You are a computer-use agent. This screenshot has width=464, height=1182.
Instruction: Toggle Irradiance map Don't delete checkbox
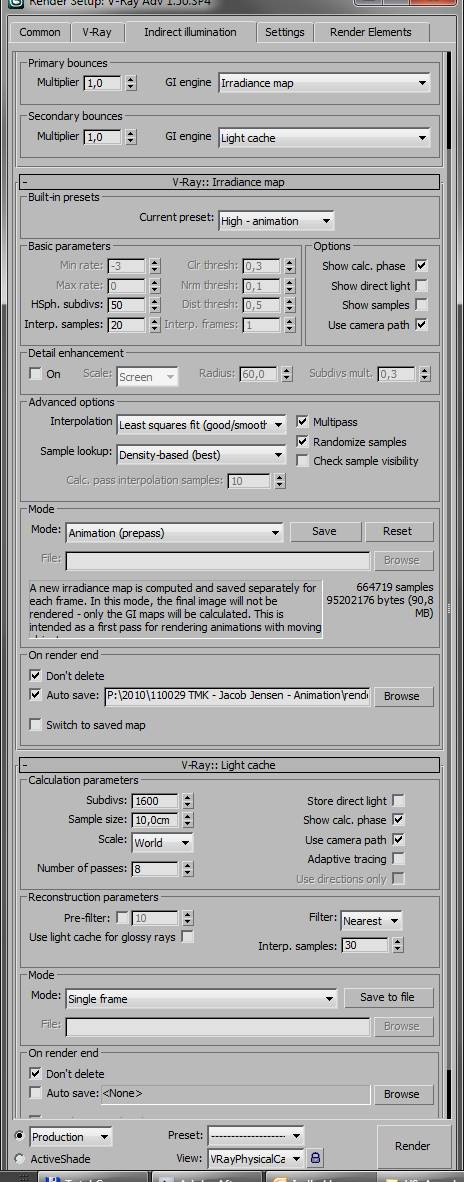35,675
